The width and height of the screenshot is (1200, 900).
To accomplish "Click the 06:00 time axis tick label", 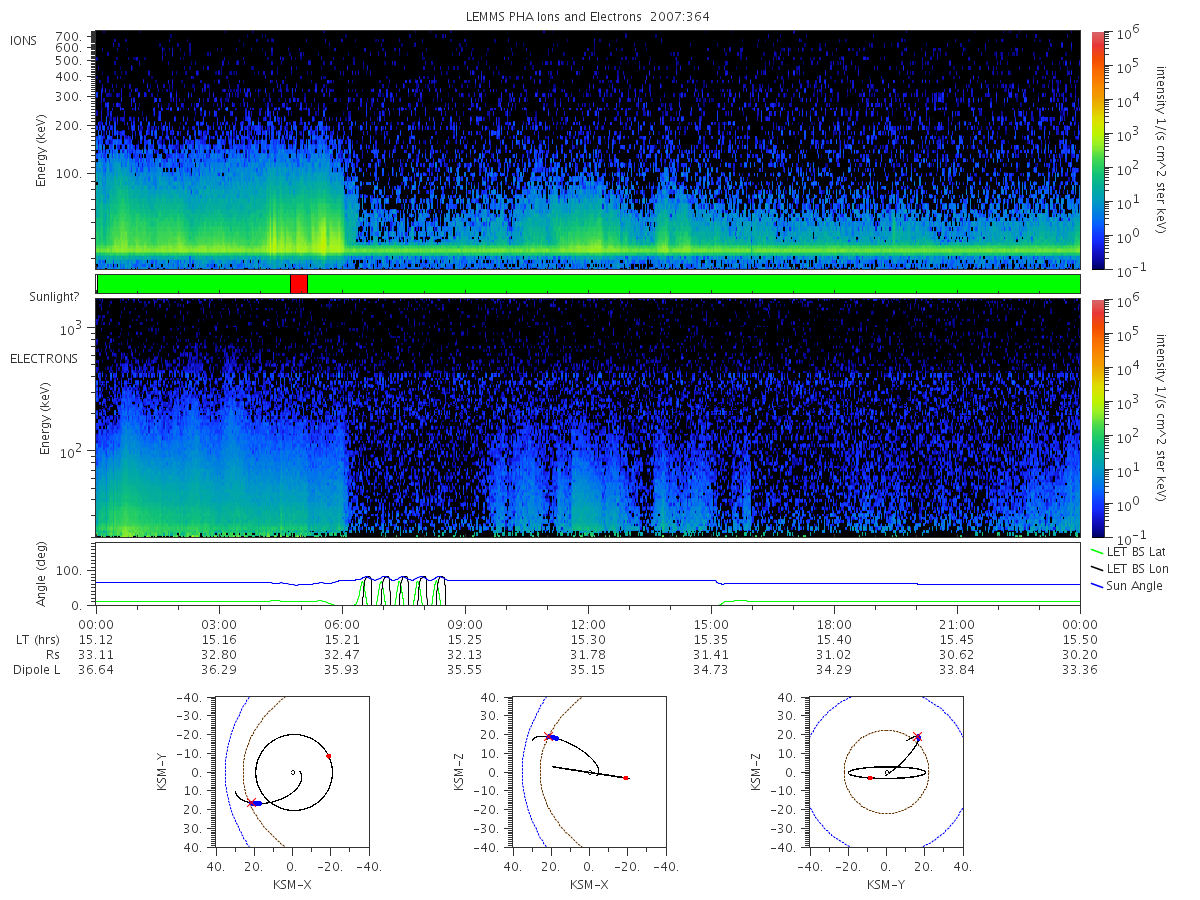I will [342, 621].
